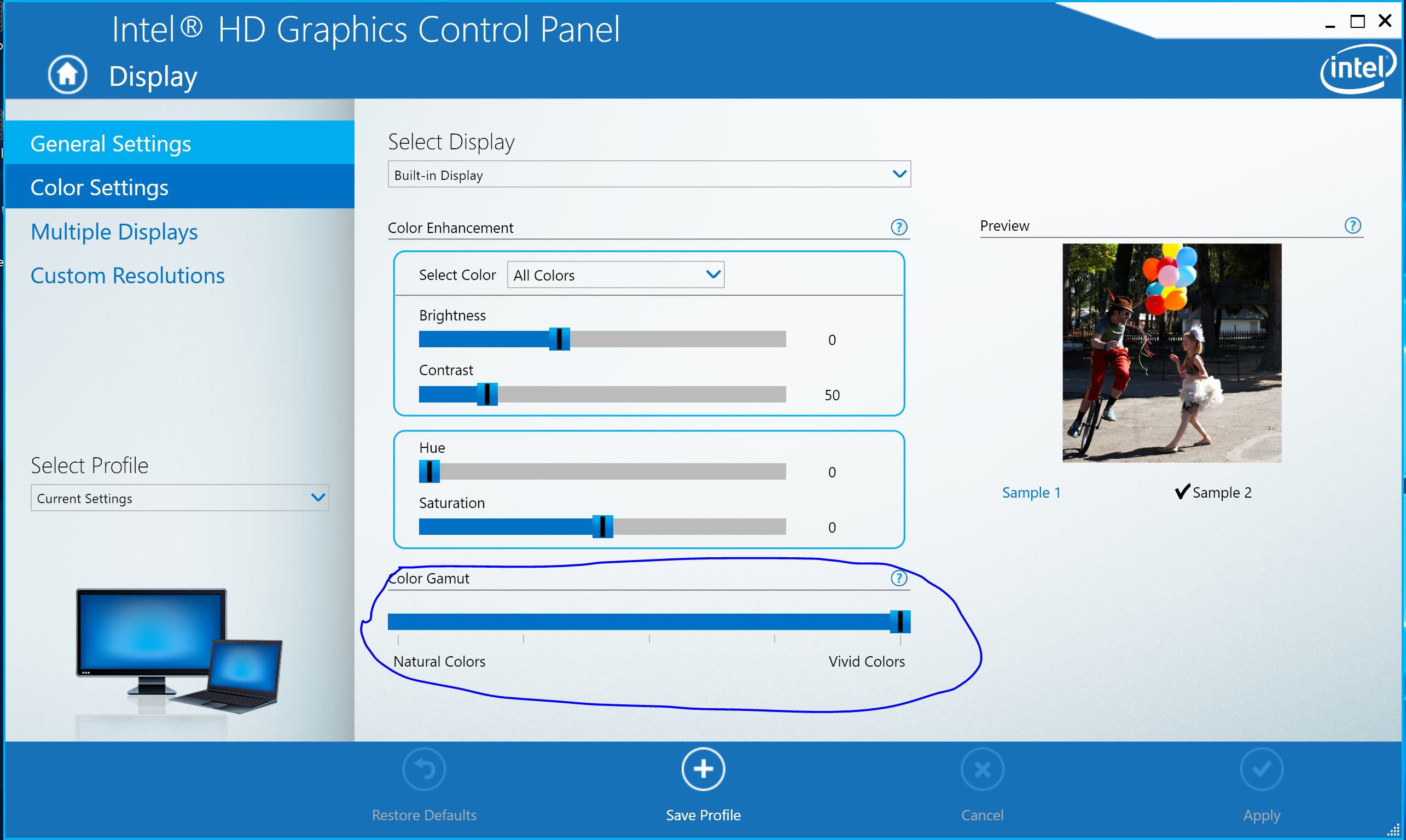Click the Brightness value 0
The height and width of the screenshot is (840, 1406).
click(832, 340)
